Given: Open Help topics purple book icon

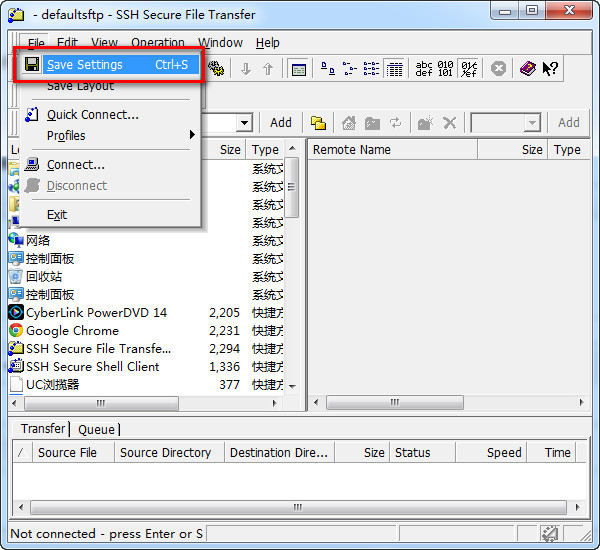Looking at the screenshot, I should click(x=528, y=69).
